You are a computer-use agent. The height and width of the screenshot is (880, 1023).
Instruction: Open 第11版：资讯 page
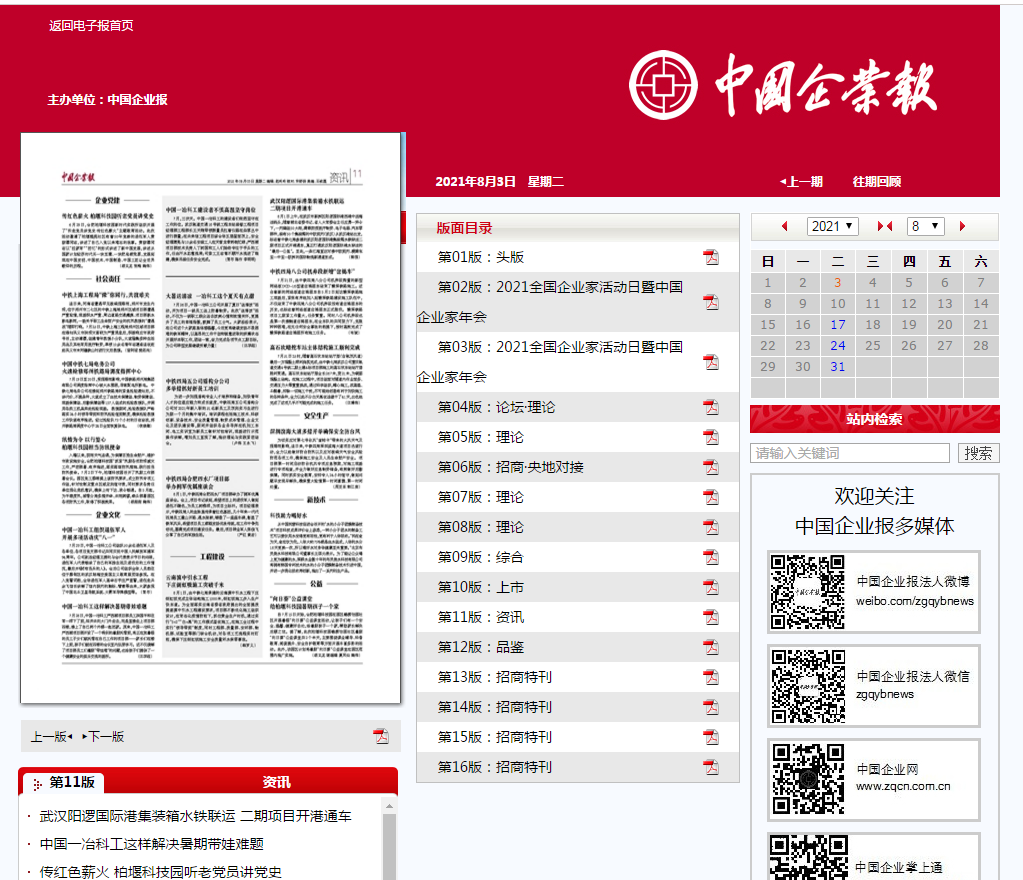coord(481,617)
